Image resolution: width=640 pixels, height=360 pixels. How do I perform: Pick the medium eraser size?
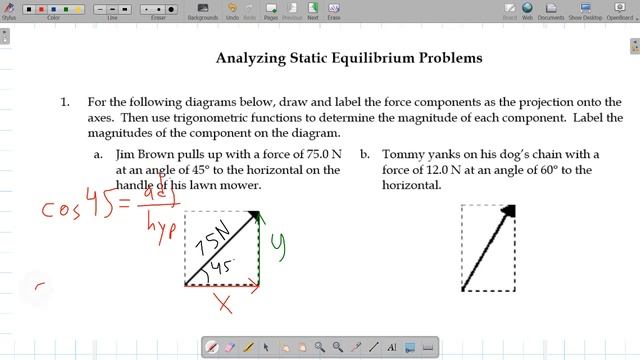[159, 9]
